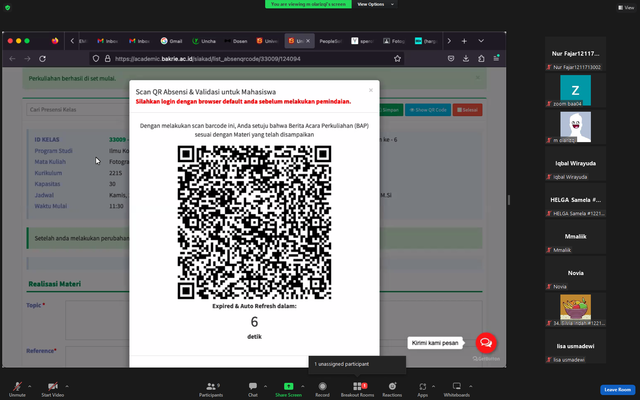Expand chat options arrow next to Chat
Screen dimensions: 640x400
click(x=265, y=386)
